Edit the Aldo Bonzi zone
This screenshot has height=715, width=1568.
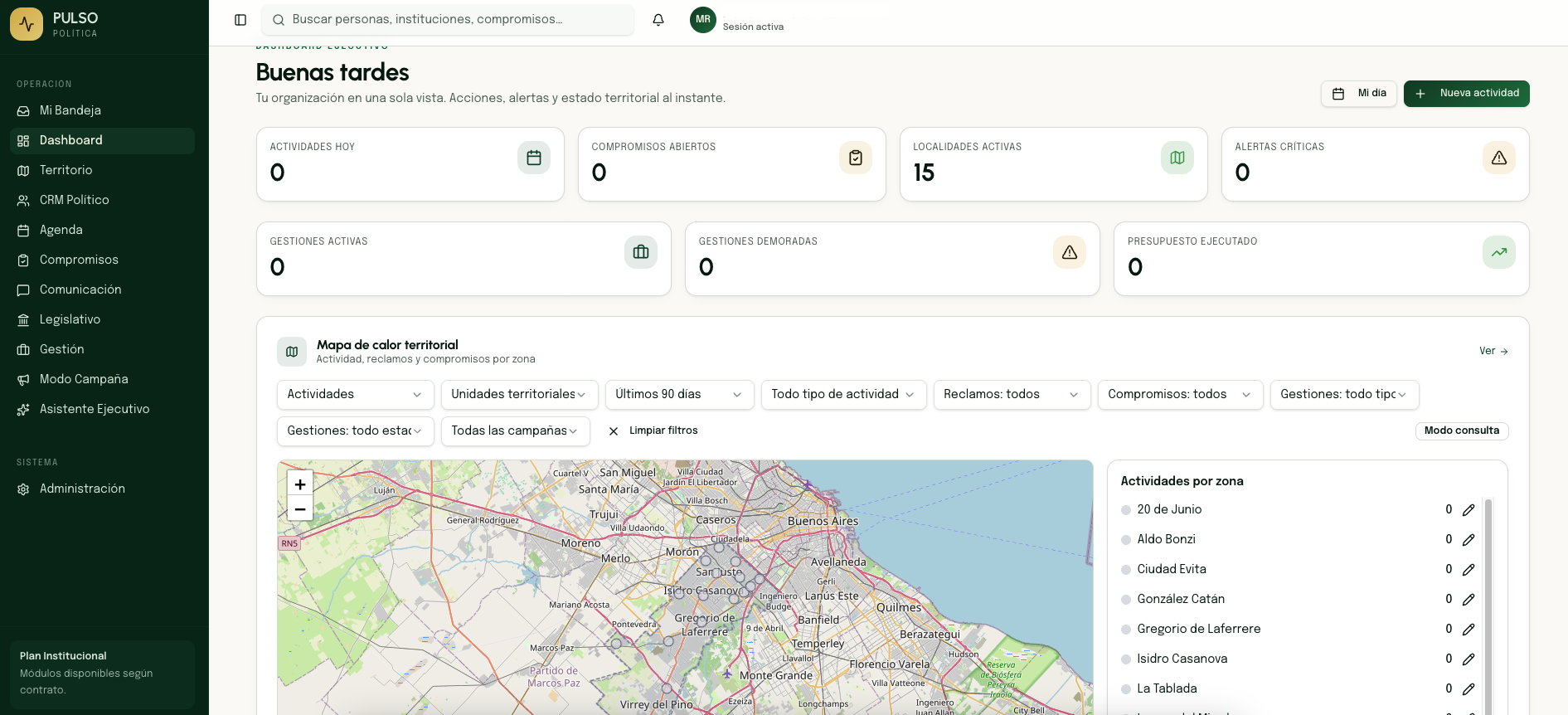point(1468,540)
